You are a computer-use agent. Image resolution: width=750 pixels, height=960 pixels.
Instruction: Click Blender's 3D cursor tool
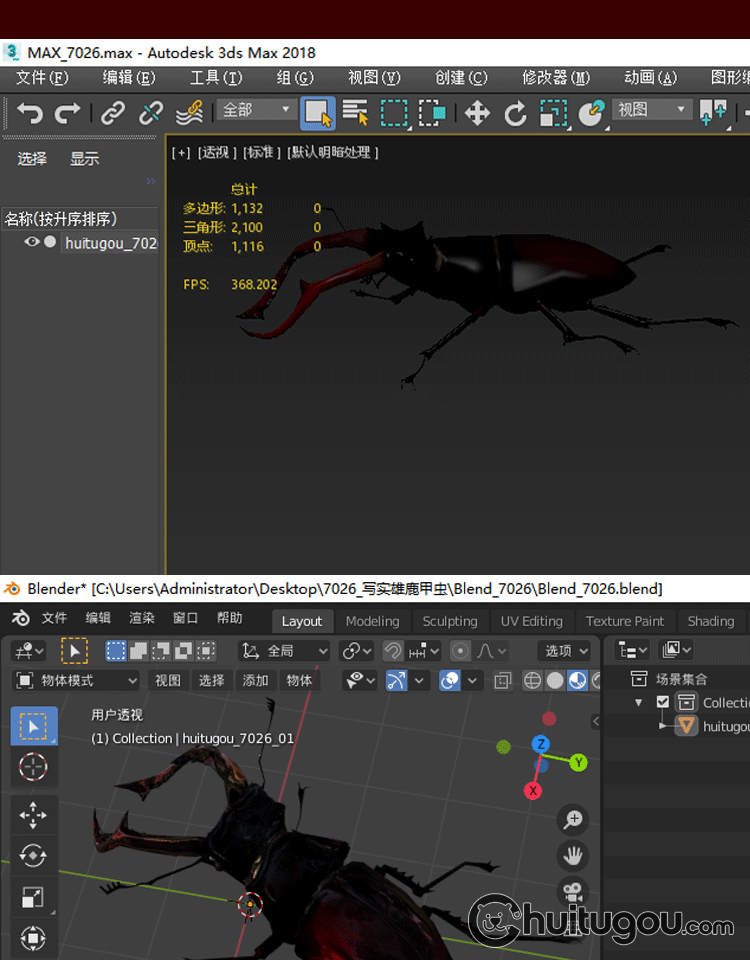(33, 767)
